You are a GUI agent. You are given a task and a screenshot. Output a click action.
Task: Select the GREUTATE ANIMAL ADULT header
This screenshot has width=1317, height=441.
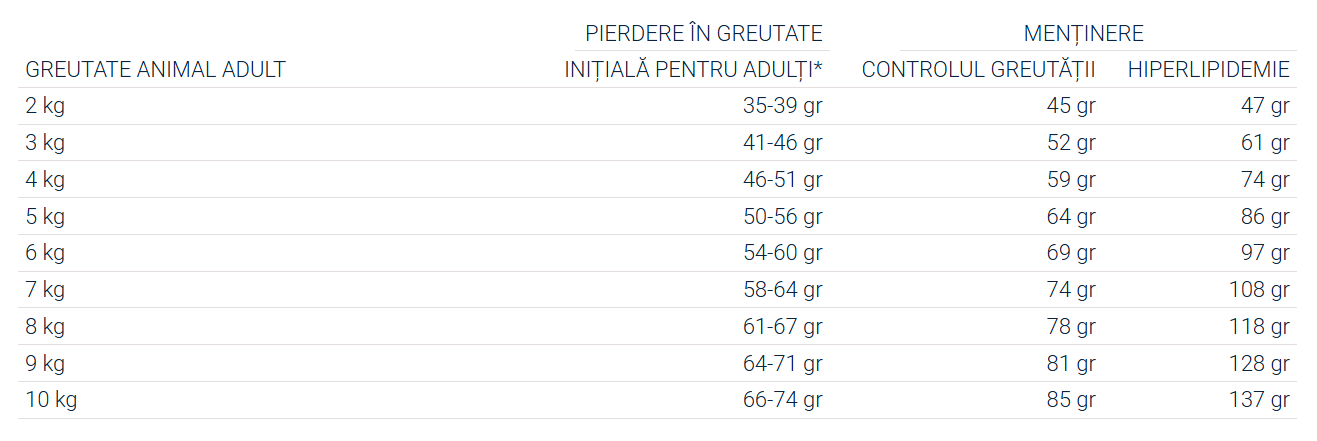pos(156,70)
